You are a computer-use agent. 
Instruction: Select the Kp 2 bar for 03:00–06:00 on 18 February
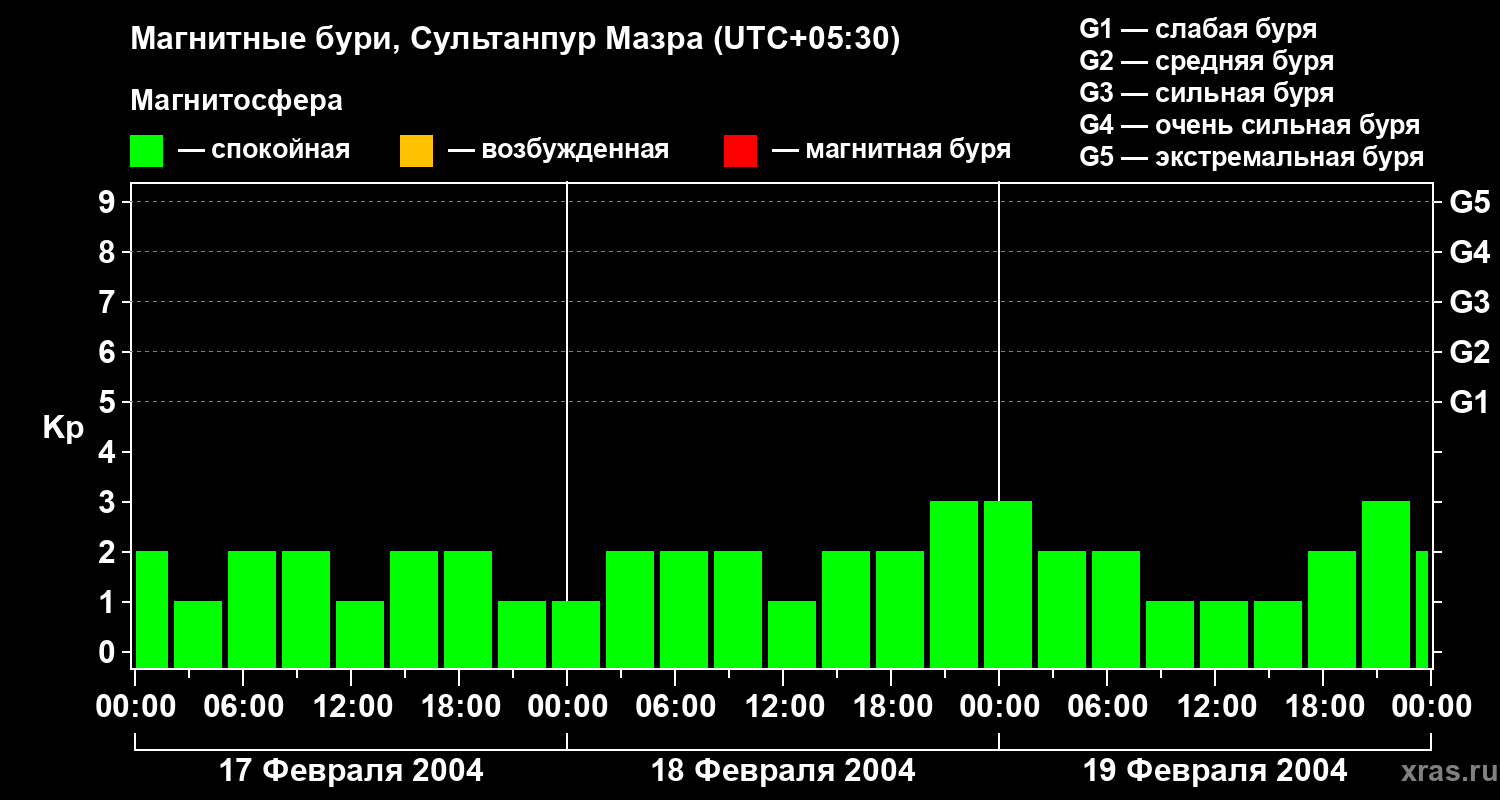[630, 610]
